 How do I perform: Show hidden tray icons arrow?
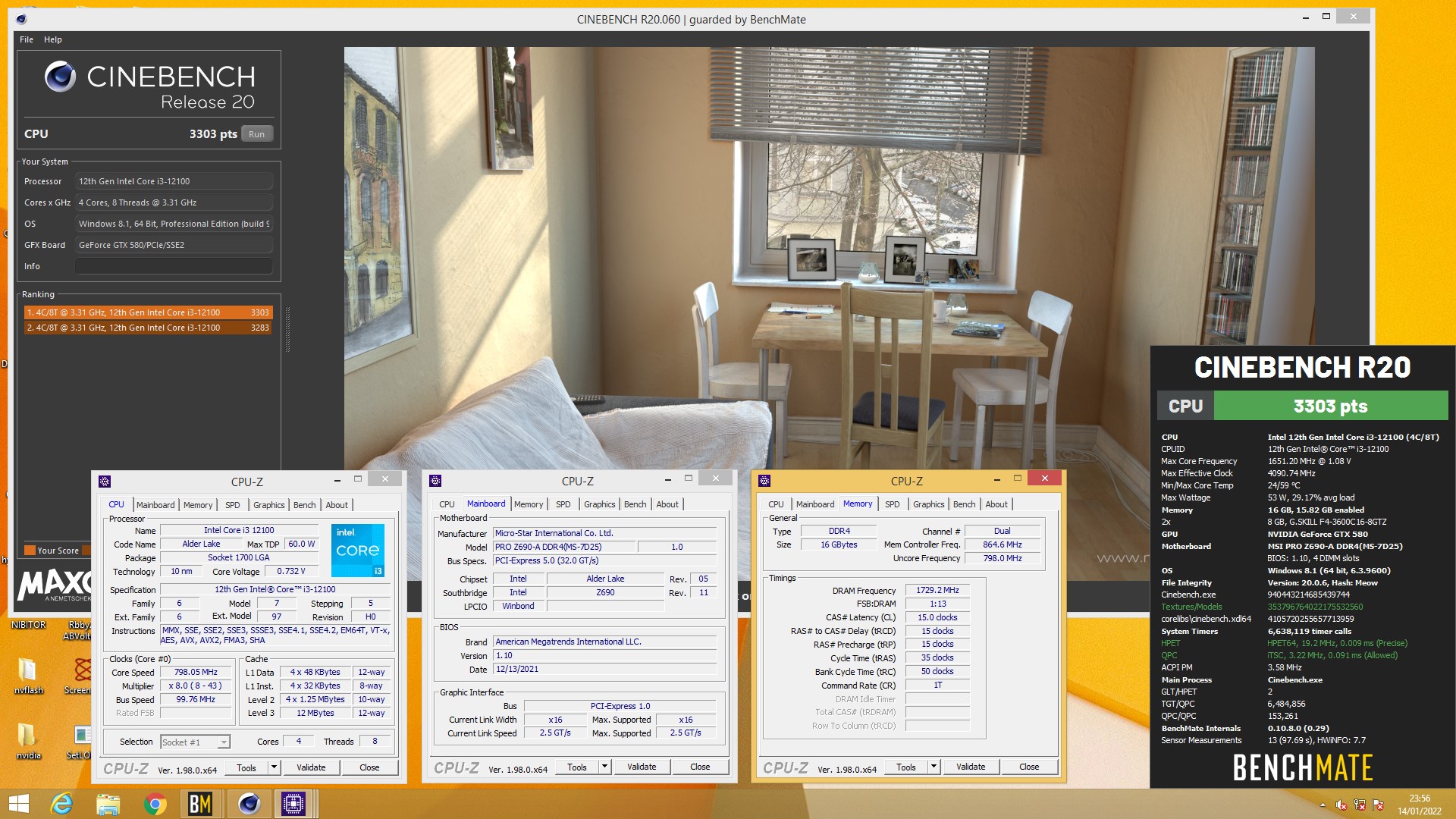1323,805
